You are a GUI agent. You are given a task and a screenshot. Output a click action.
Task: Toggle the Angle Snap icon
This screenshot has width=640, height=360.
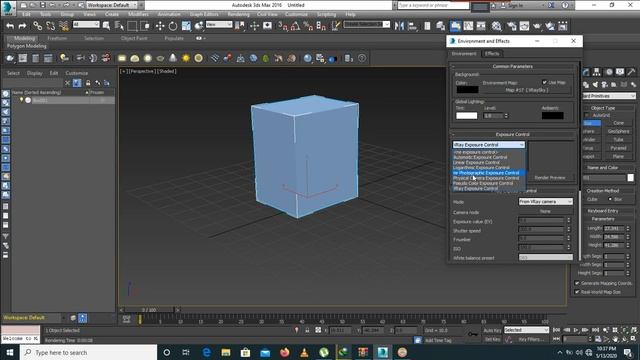pos(295,26)
